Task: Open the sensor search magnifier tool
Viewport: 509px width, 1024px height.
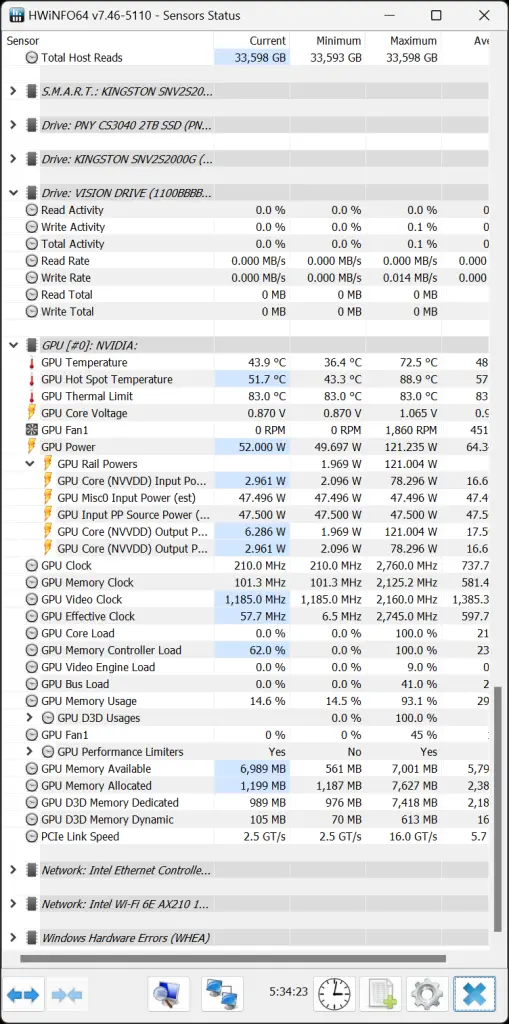Action: 169,995
